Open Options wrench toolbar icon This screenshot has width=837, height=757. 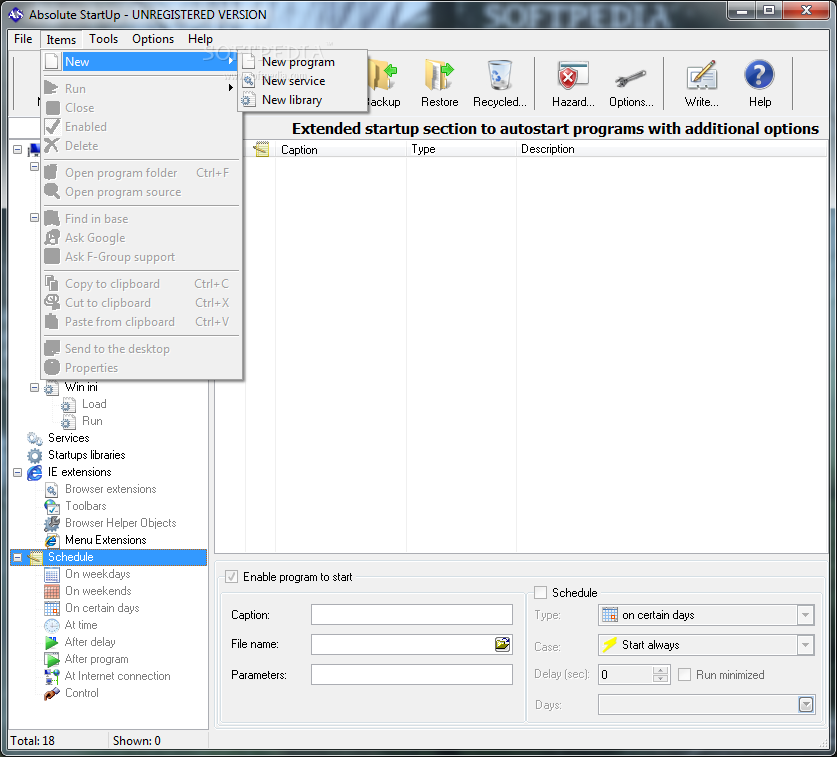point(630,79)
